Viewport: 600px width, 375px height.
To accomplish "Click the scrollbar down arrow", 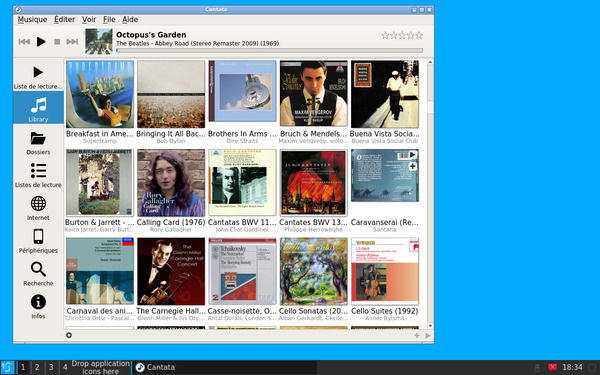I will [x=430, y=326].
